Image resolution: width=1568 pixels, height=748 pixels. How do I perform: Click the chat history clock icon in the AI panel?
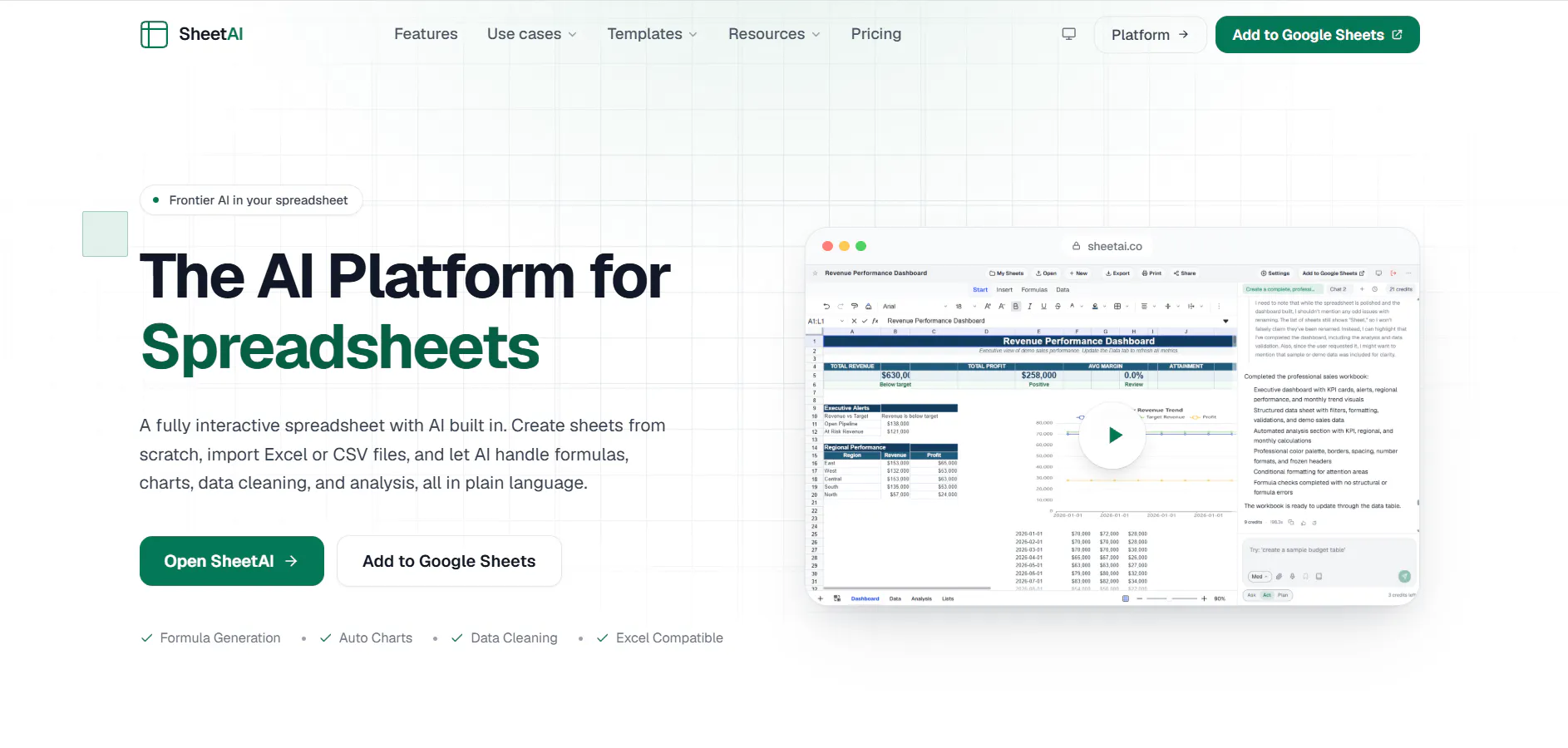(x=1374, y=289)
